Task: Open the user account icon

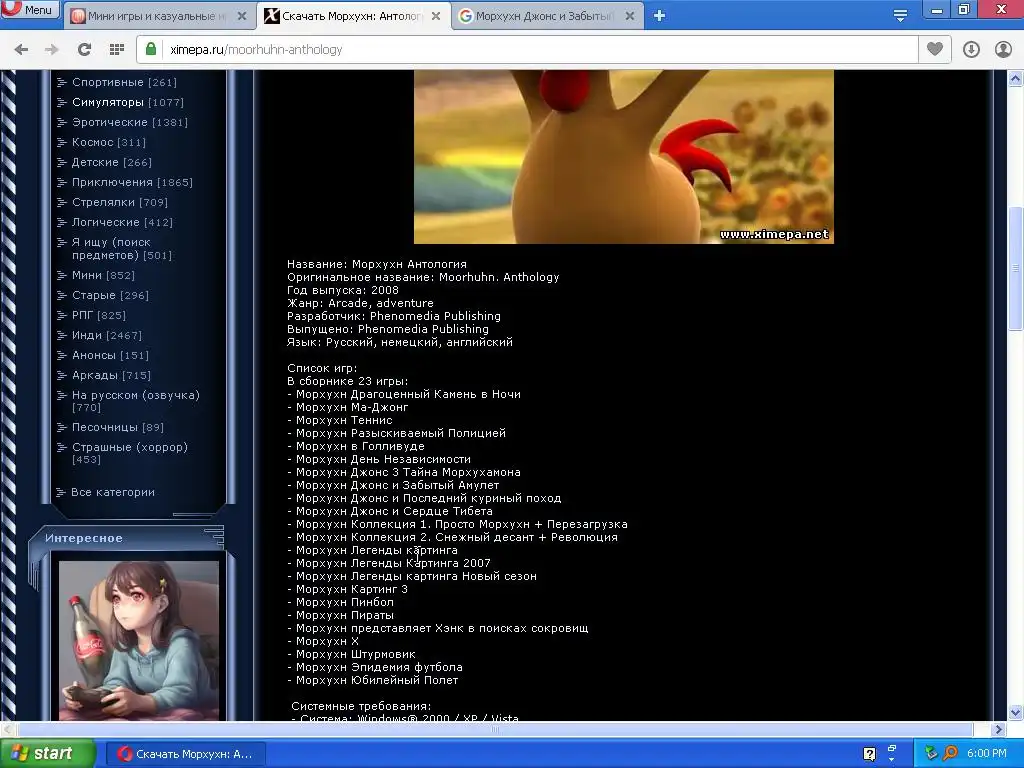Action: [x=1003, y=50]
